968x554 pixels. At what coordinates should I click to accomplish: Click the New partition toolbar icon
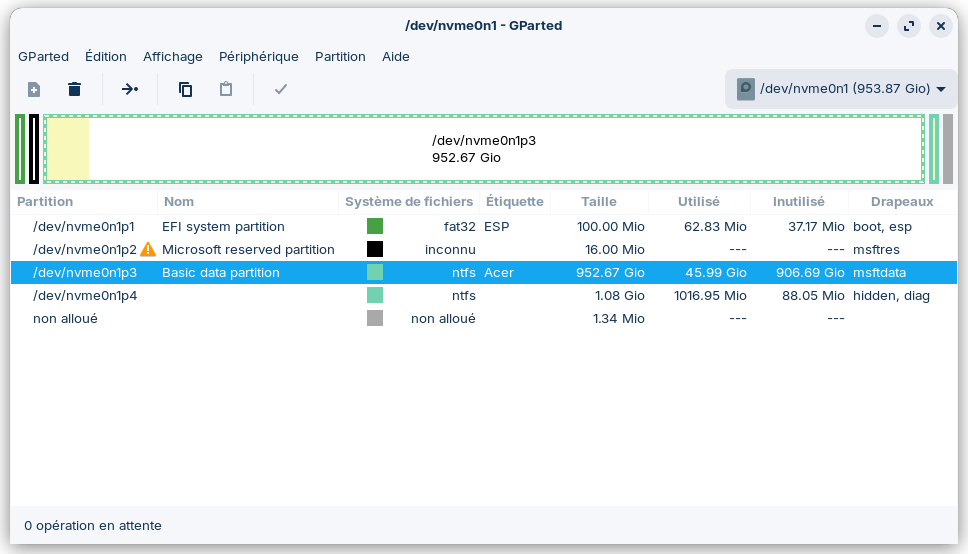(34, 89)
